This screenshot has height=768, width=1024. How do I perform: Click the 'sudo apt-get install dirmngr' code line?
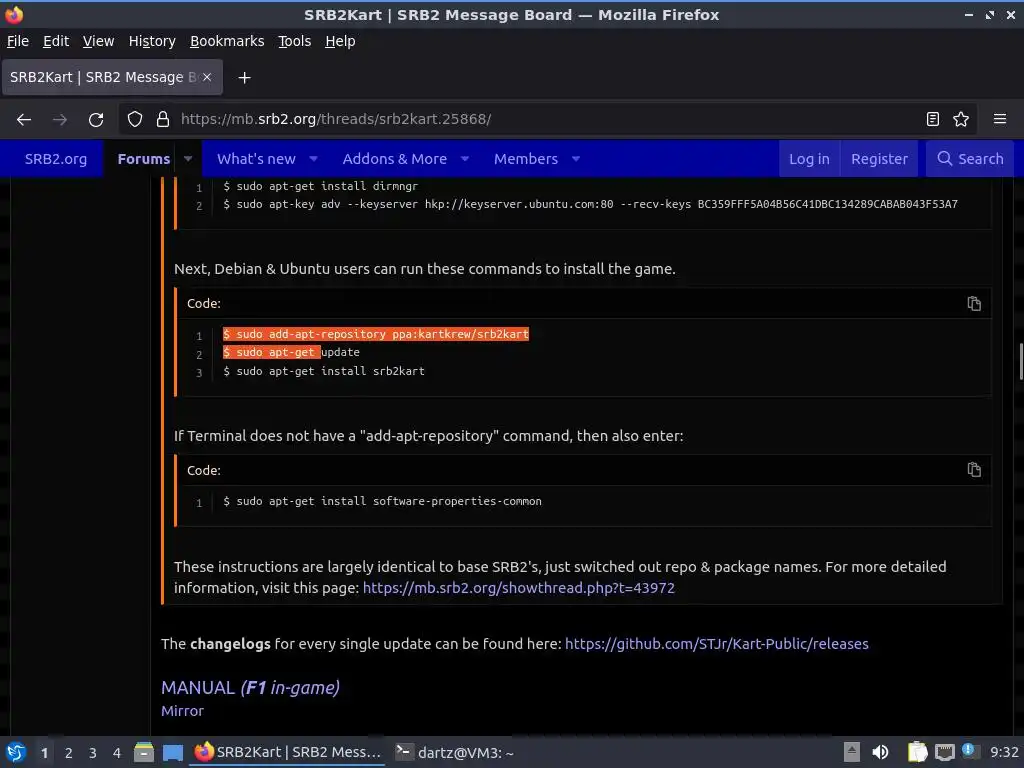pos(320,186)
